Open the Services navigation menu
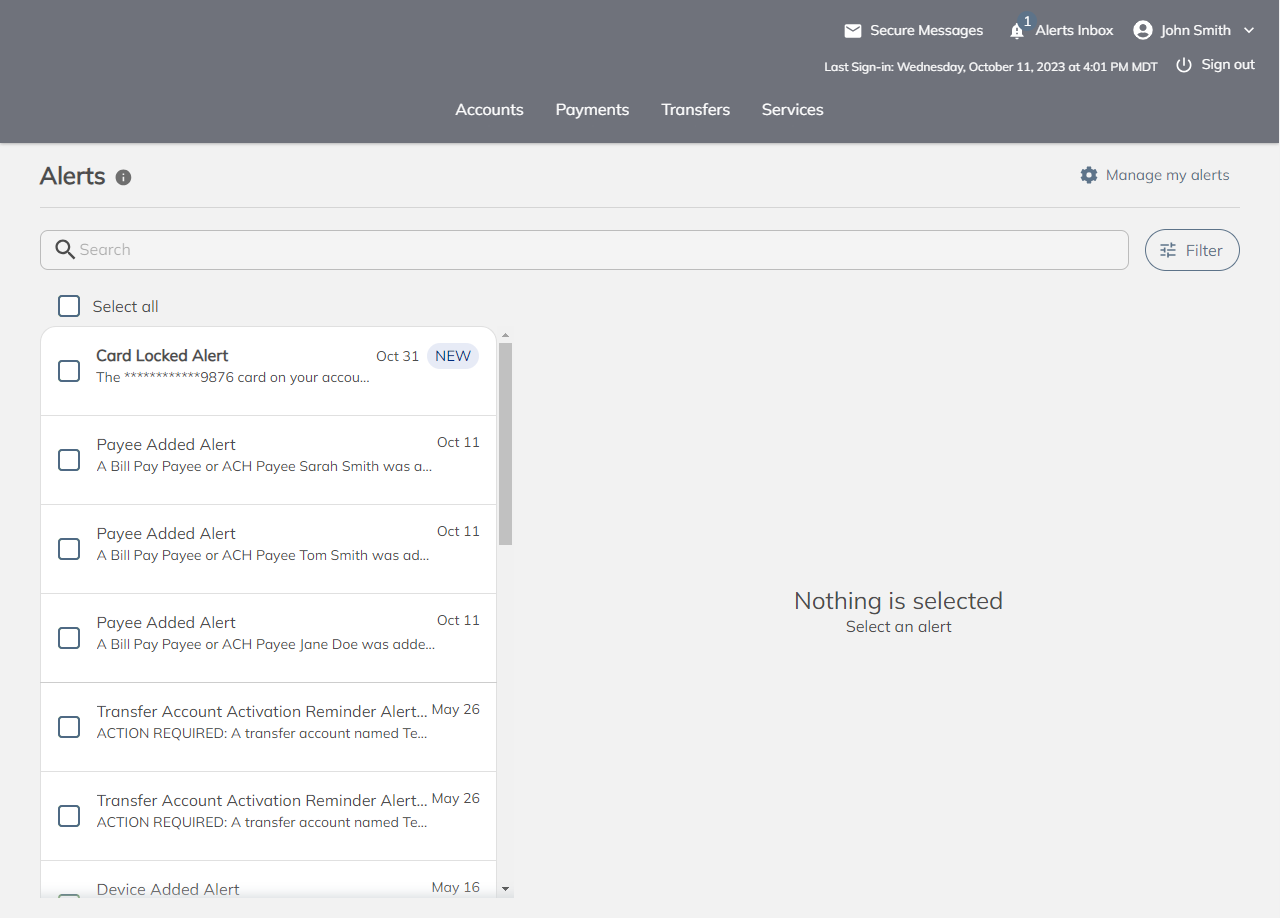 [792, 110]
